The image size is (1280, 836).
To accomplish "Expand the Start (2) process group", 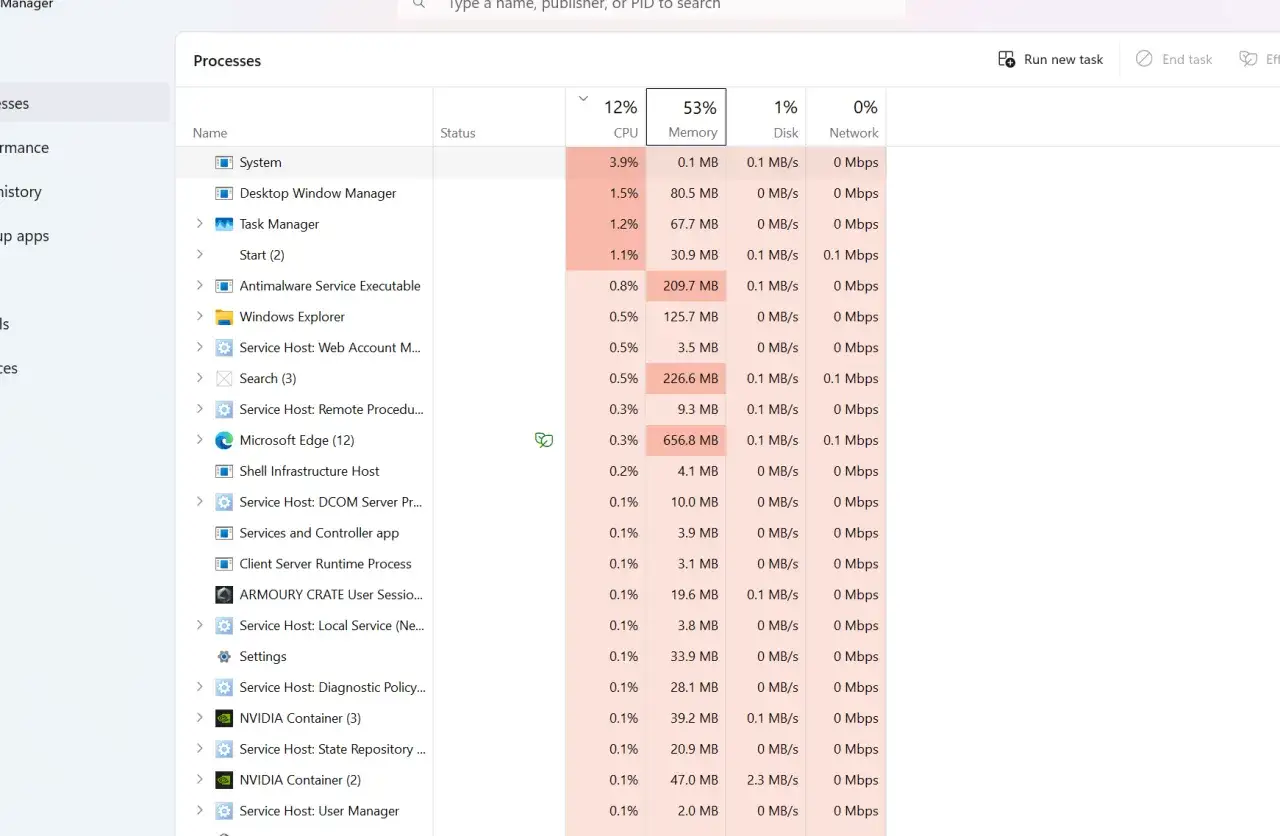I will point(199,255).
